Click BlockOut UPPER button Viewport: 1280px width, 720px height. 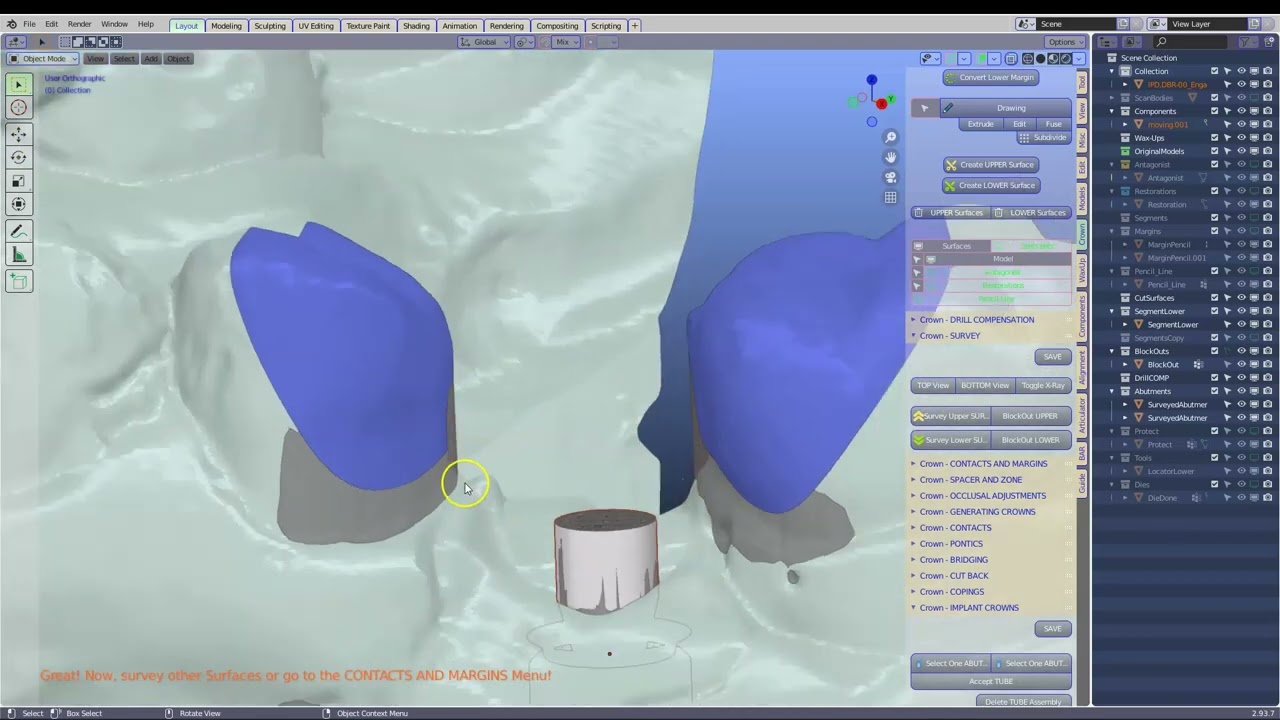tap(1030, 416)
